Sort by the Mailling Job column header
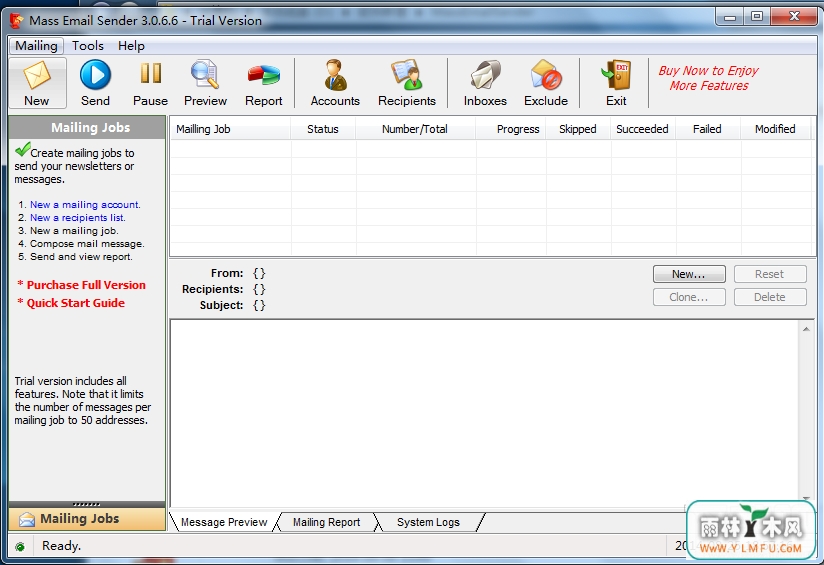Viewport: 824px width, 565px height. (x=231, y=129)
